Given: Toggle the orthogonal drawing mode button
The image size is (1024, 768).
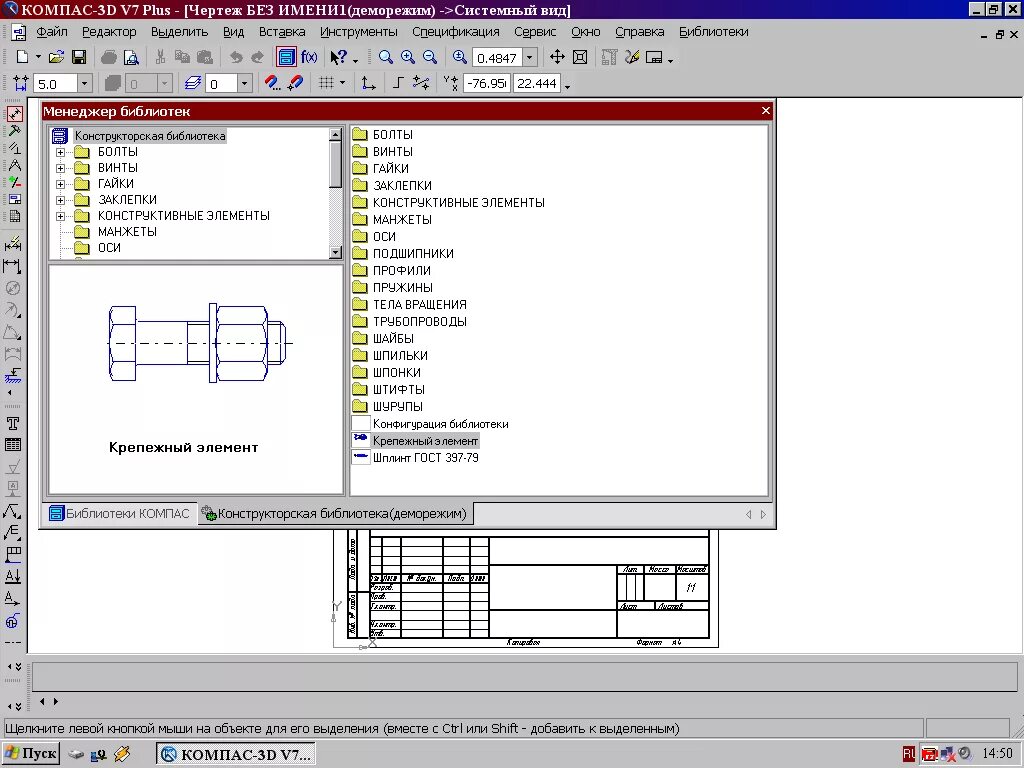Looking at the screenshot, I should click(398, 83).
